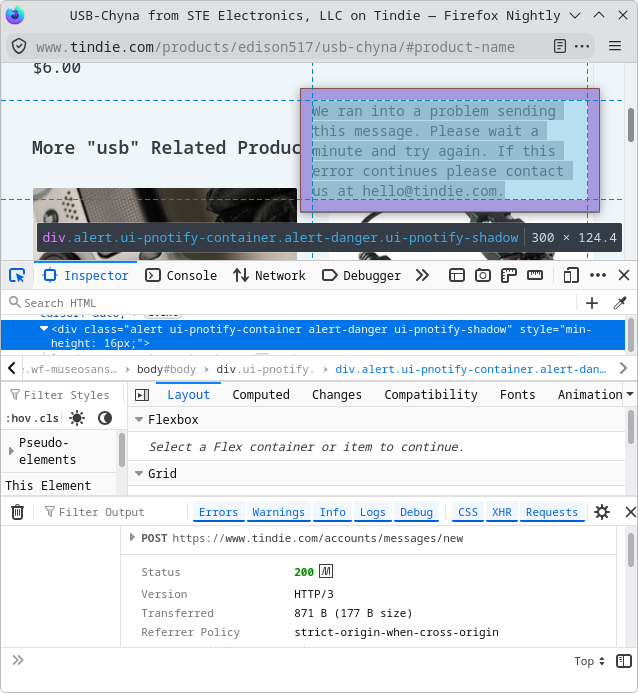The height and width of the screenshot is (693, 638).
Task: Expand the POST messages/new request
Action: (132, 537)
